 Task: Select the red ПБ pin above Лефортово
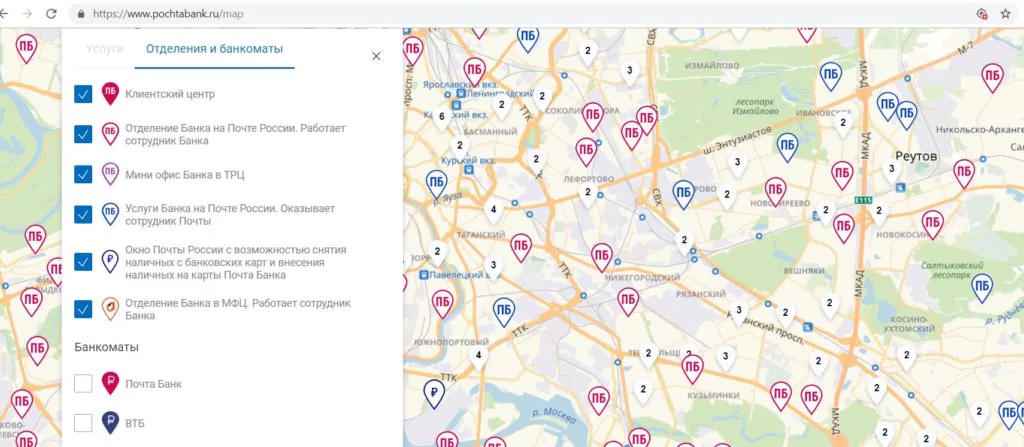point(586,152)
